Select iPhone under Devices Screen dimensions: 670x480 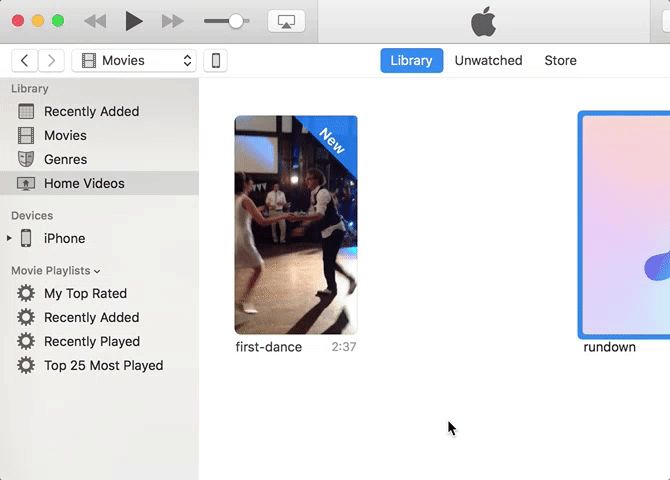click(x=99, y=239)
